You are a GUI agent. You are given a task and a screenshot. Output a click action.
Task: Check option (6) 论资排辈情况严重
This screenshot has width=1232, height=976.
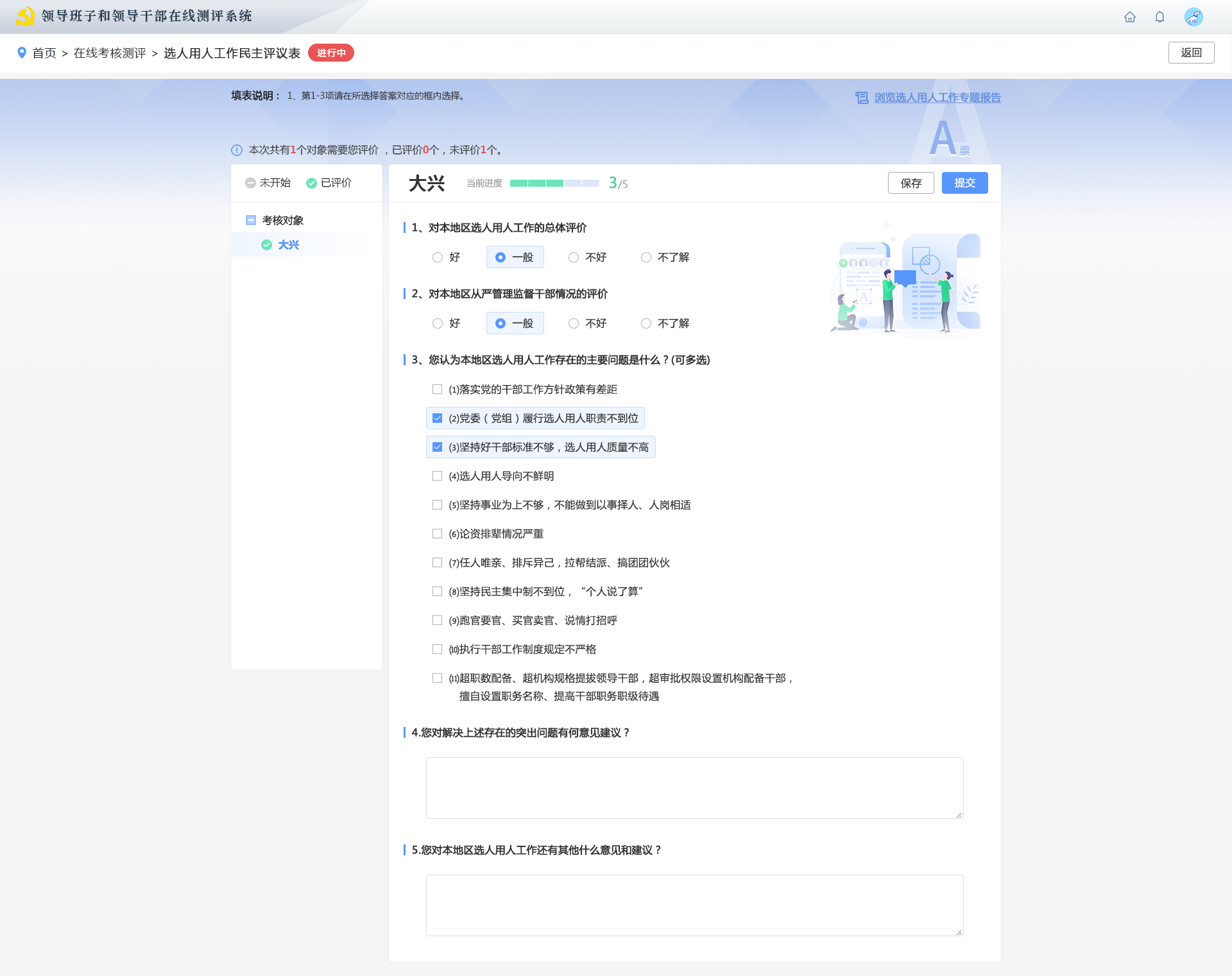[437, 534]
